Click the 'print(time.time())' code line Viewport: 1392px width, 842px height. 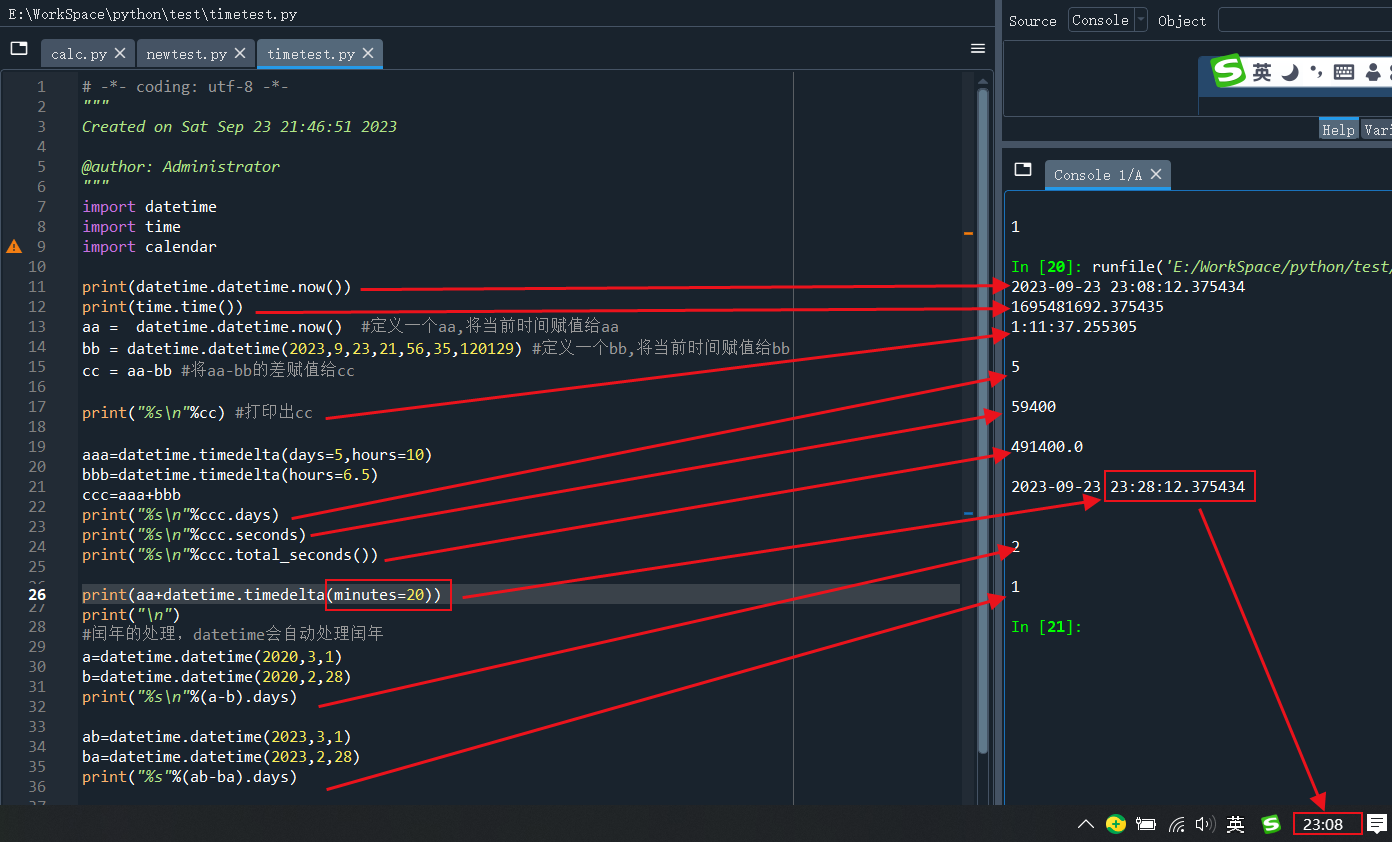(x=162, y=306)
